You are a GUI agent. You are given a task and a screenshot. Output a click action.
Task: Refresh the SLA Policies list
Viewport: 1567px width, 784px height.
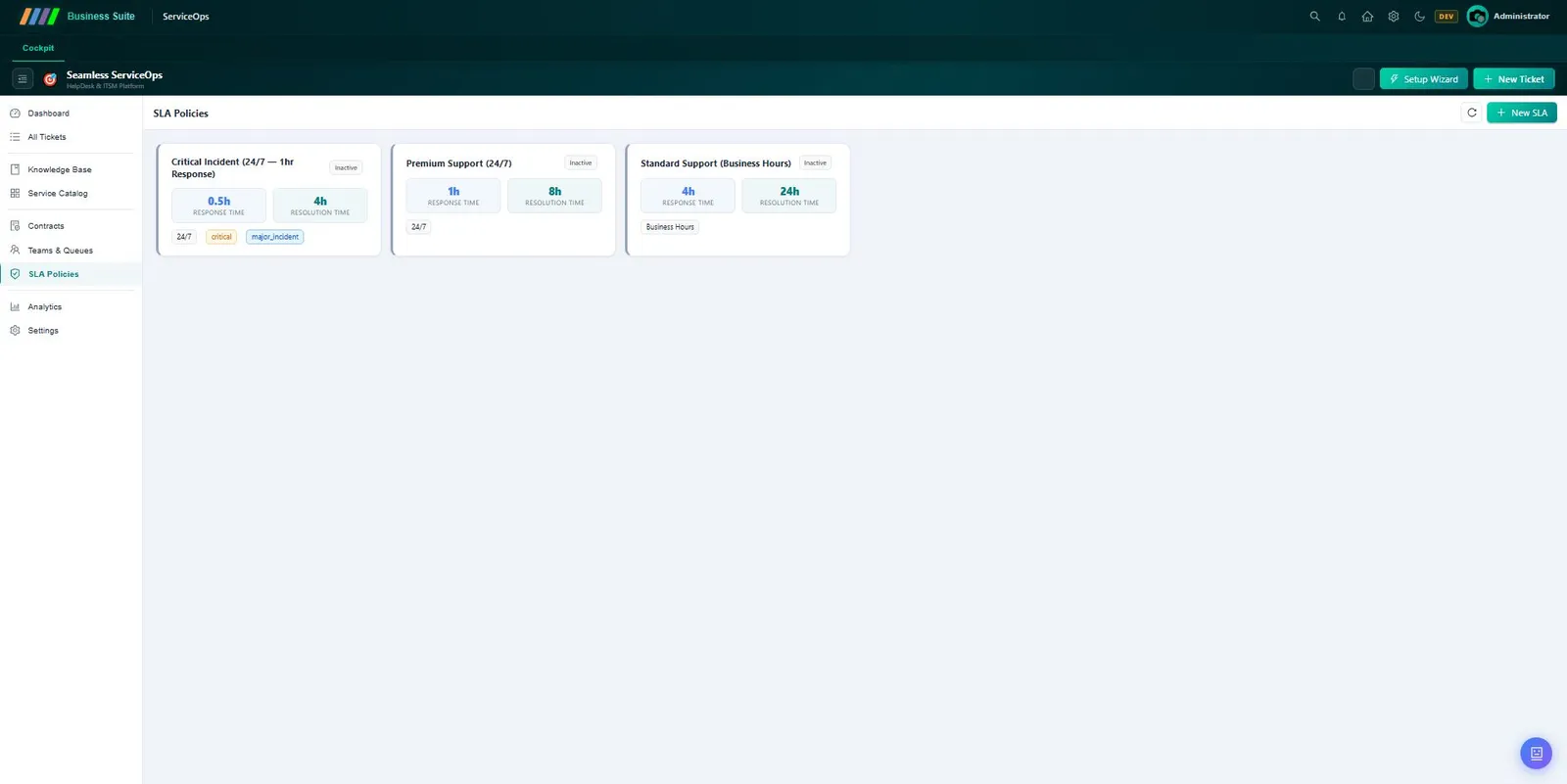(1471, 113)
